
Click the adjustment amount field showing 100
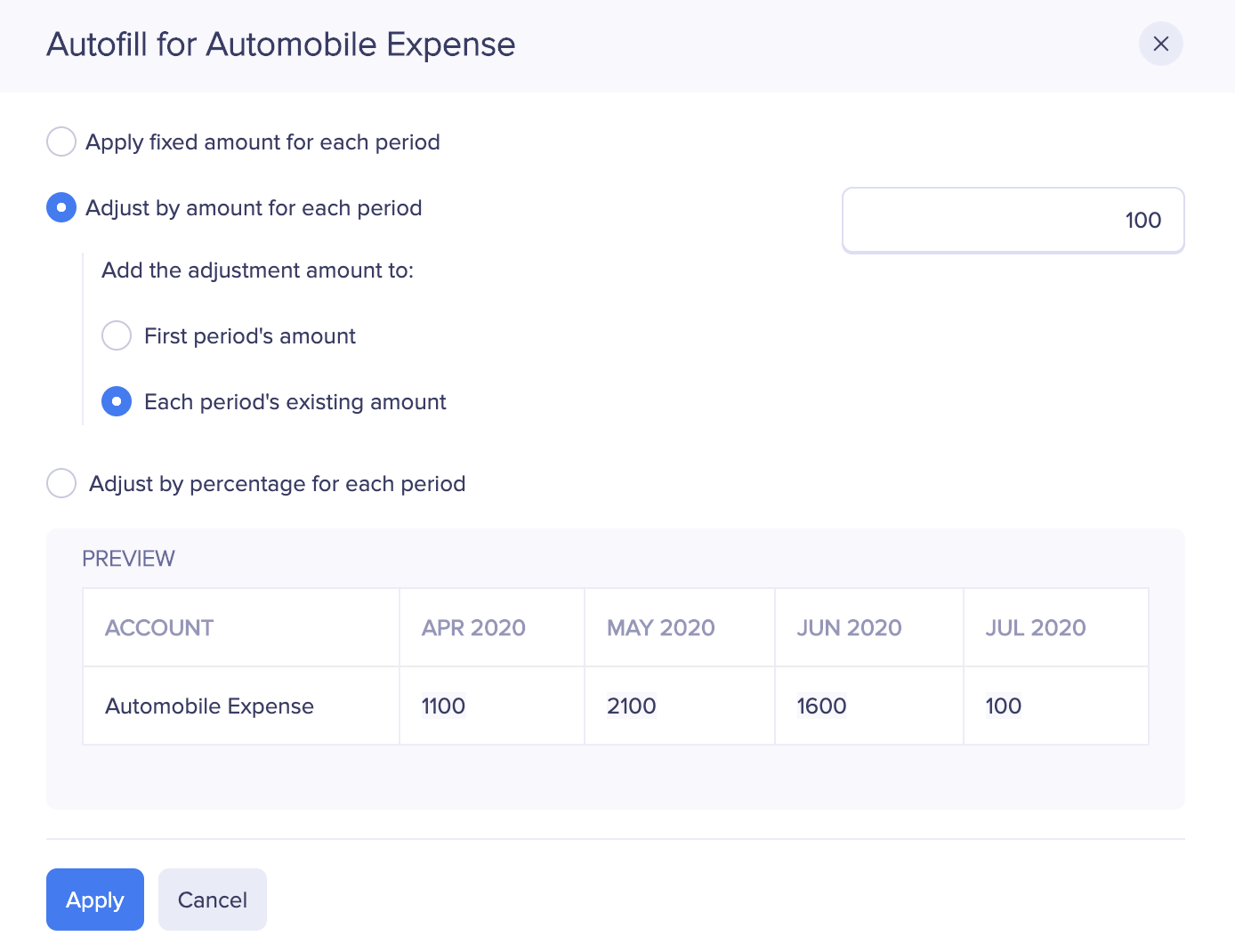point(1013,220)
